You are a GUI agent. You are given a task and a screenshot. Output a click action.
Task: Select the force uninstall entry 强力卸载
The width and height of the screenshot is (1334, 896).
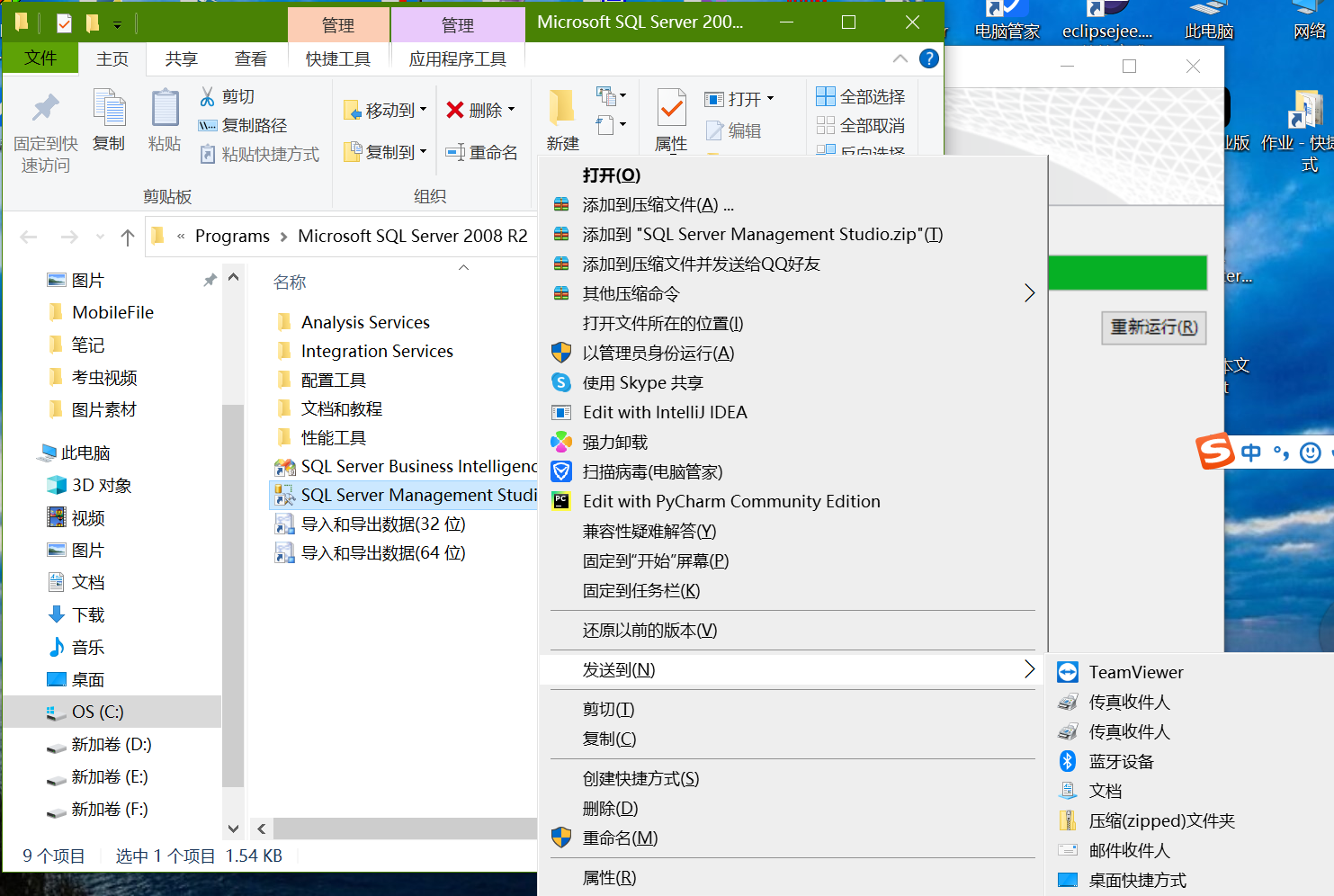(615, 442)
